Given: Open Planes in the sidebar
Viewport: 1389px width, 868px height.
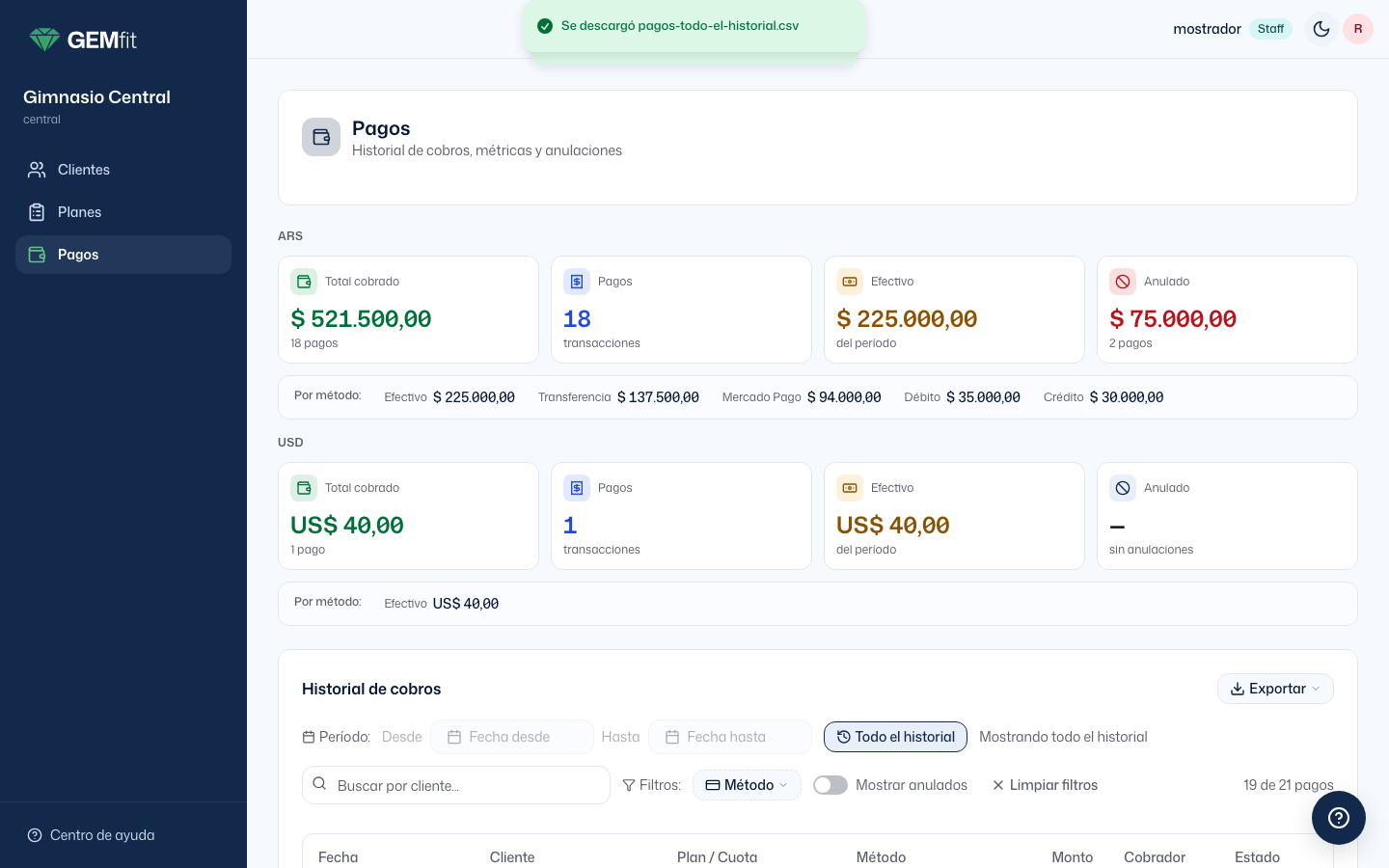Looking at the screenshot, I should (x=123, y=212).
